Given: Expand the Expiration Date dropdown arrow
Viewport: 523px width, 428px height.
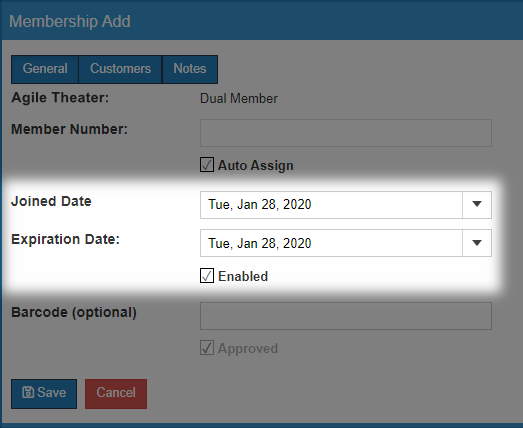Looking at the screenshot, I should pyautogui.click(x=477, y=243).
